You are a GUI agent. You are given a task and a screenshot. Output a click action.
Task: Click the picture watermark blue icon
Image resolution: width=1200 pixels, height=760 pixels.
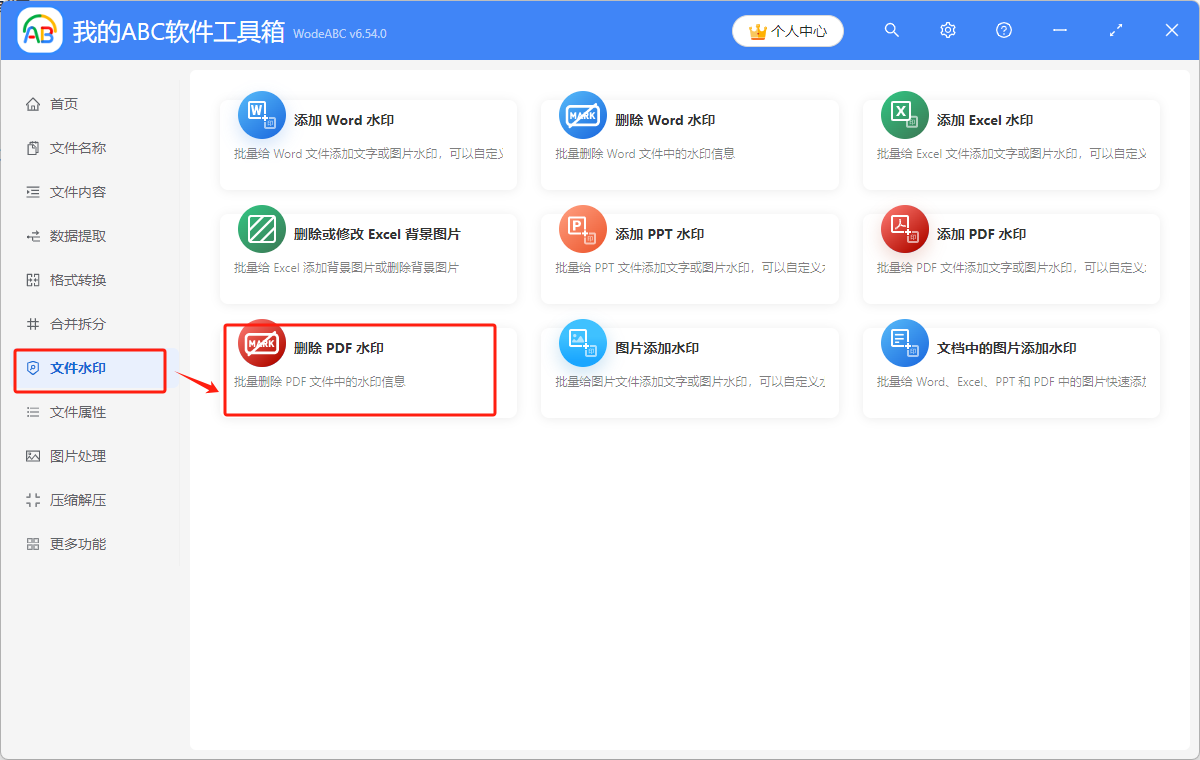[583, 343]
